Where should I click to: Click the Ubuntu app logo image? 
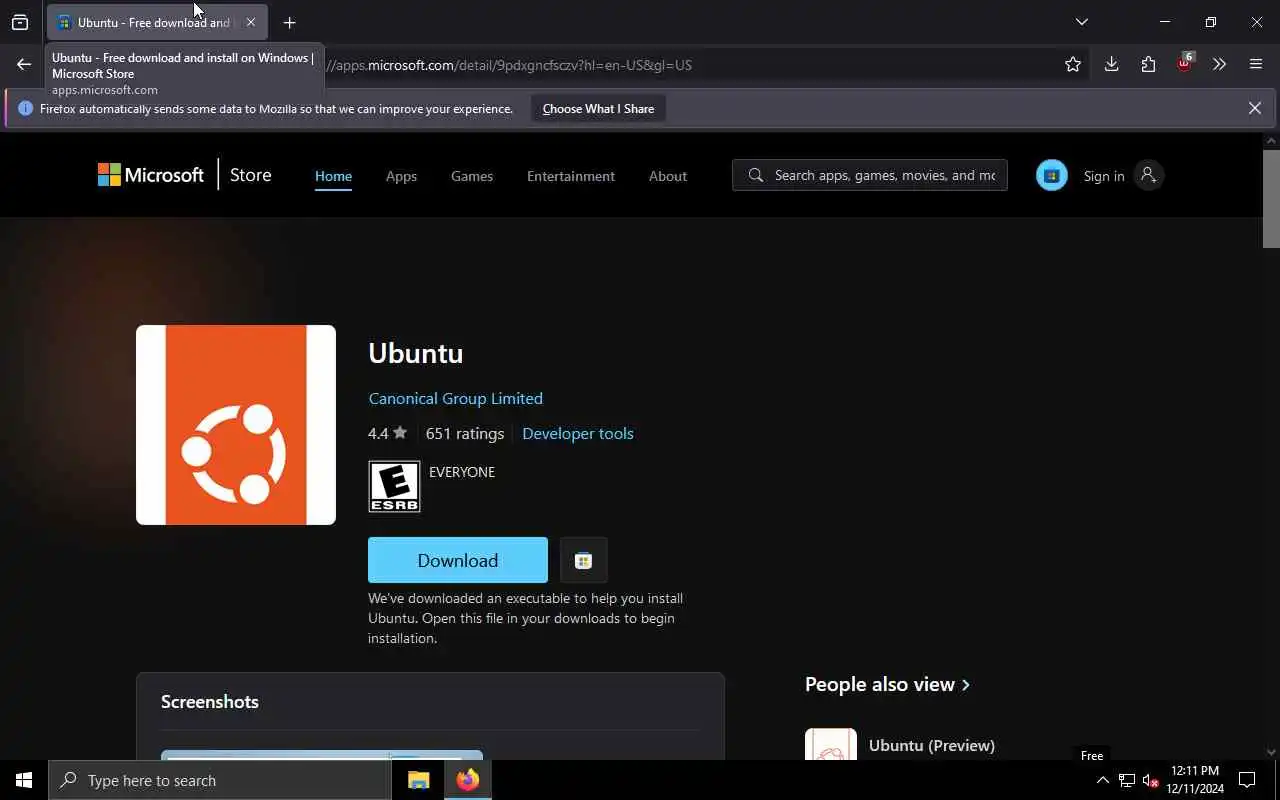click(236, 425)
